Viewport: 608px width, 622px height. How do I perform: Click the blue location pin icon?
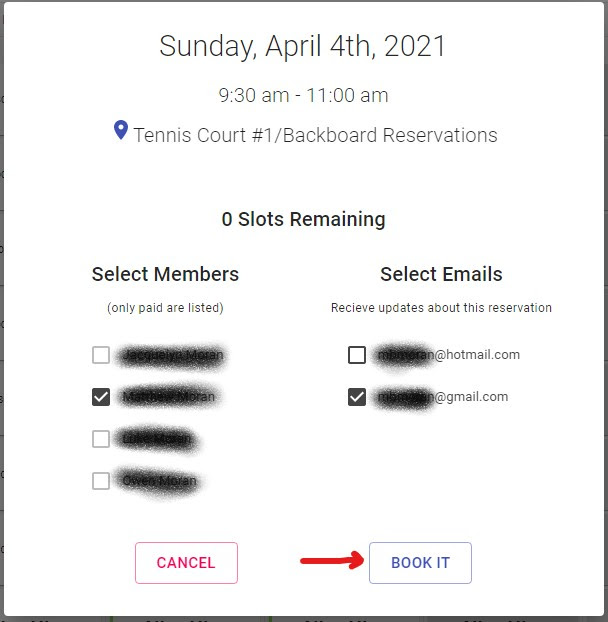point(121,130)
